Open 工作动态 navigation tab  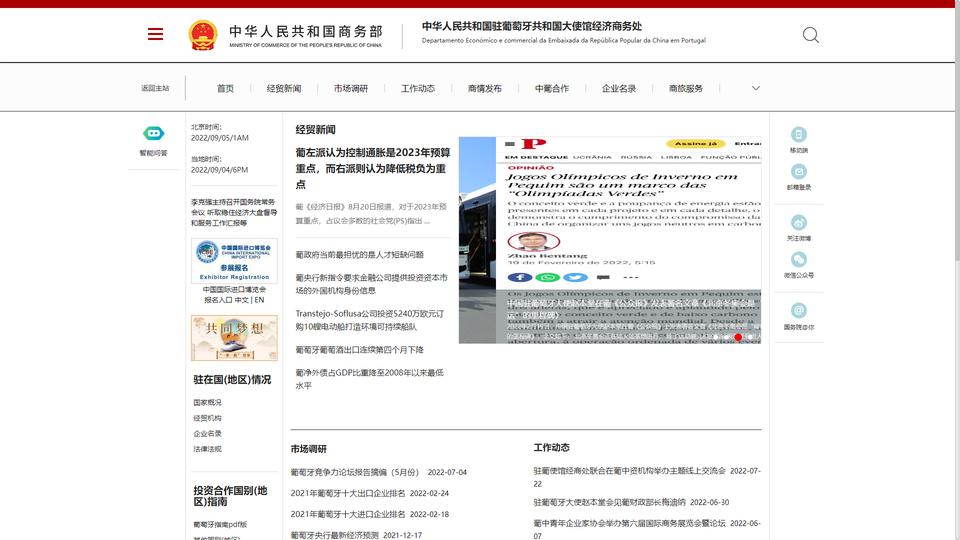(x=418, y=88)
